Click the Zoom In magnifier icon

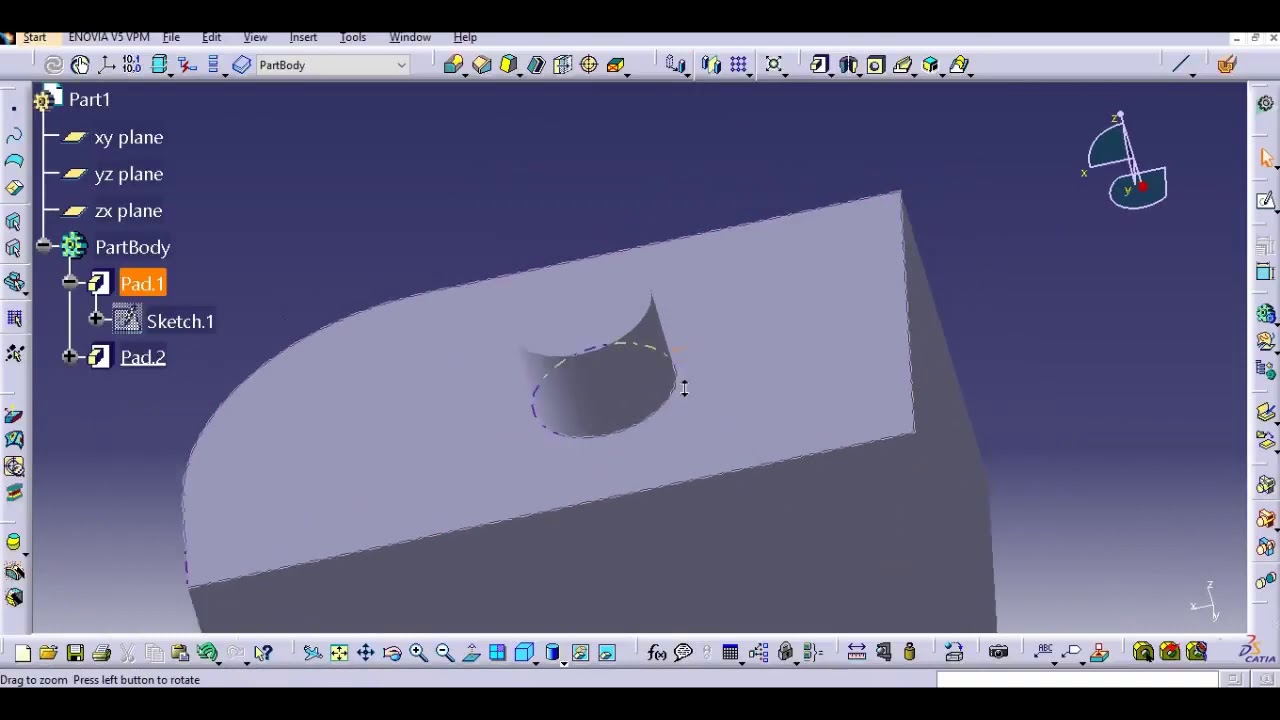[x=419, y=653]
